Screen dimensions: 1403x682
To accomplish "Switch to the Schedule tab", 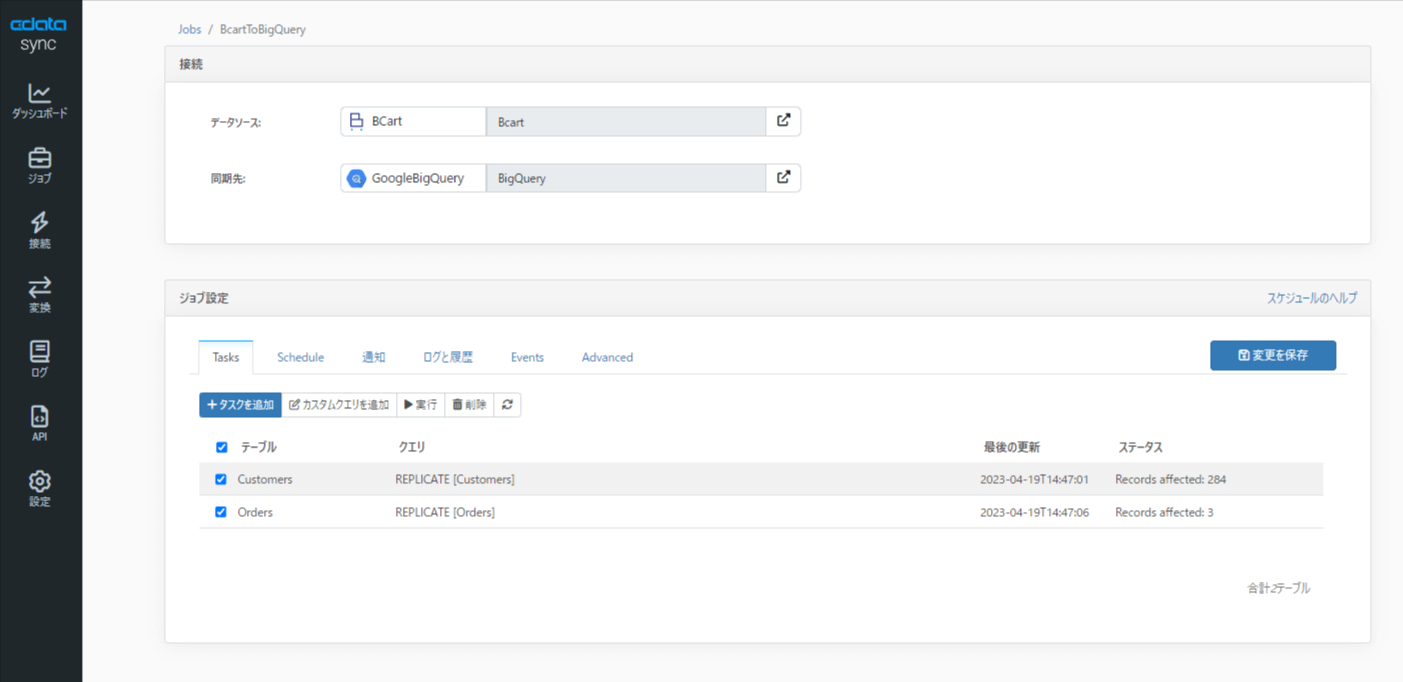I will 300,357.
